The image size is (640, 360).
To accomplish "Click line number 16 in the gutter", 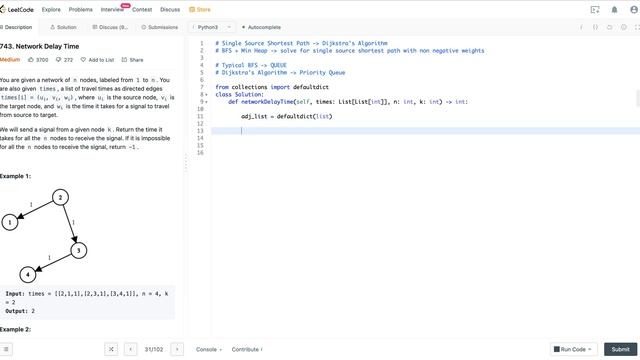I will click(x=200, y=153).
